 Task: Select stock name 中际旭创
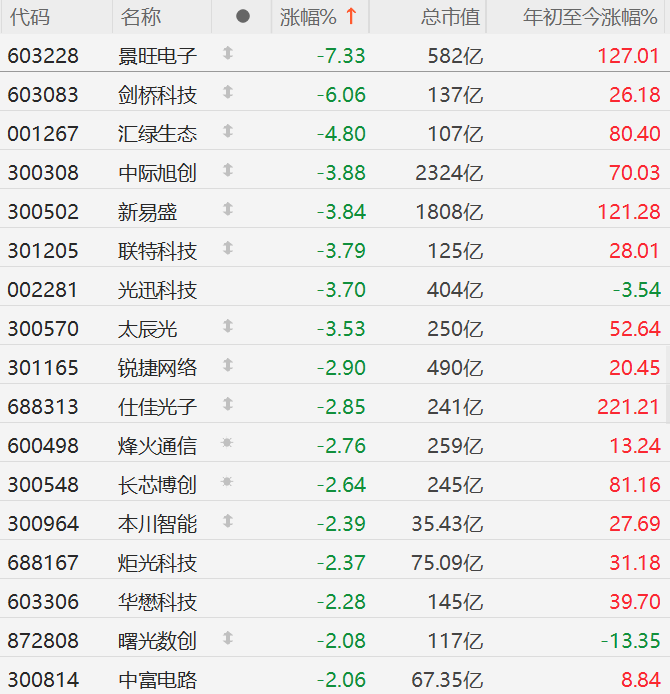pyautogui.click(x=157, y=173)
